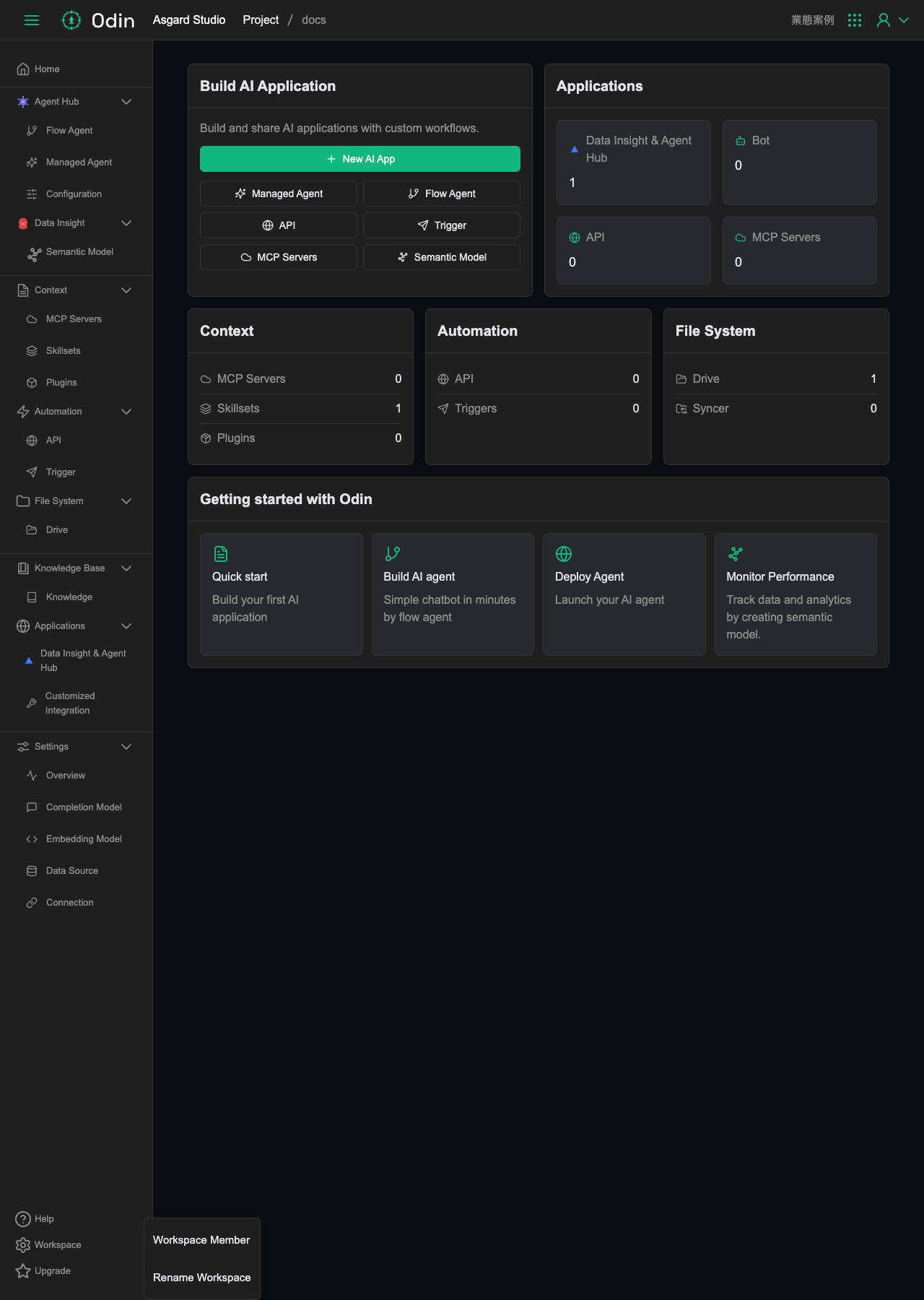This screenshot has height=1300, width=924.
Task: Click the Managed Agent sparkle icon in sidebar
Action: tap(32, 162)
